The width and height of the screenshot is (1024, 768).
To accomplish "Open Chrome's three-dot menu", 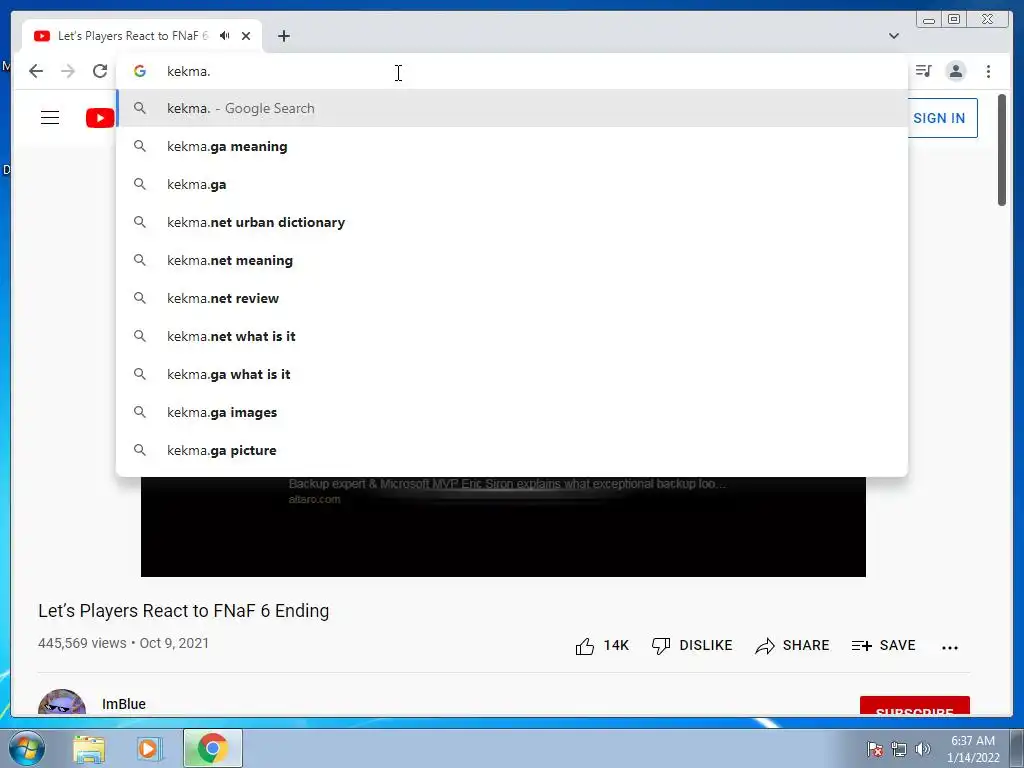I will pyautogui.click(x=988, y=71).
